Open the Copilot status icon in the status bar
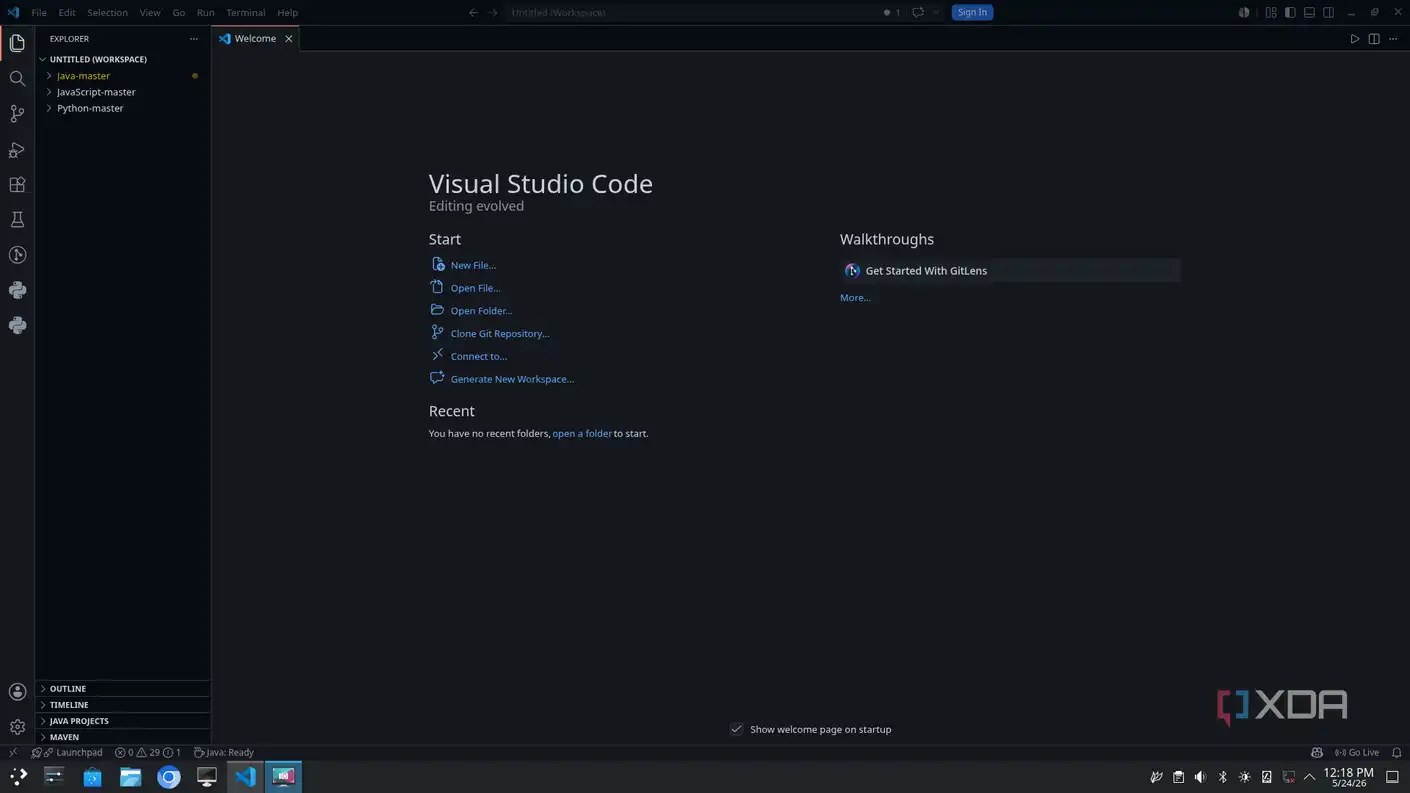Screen dimensions: 1410x793 (x=1317, y=752)
